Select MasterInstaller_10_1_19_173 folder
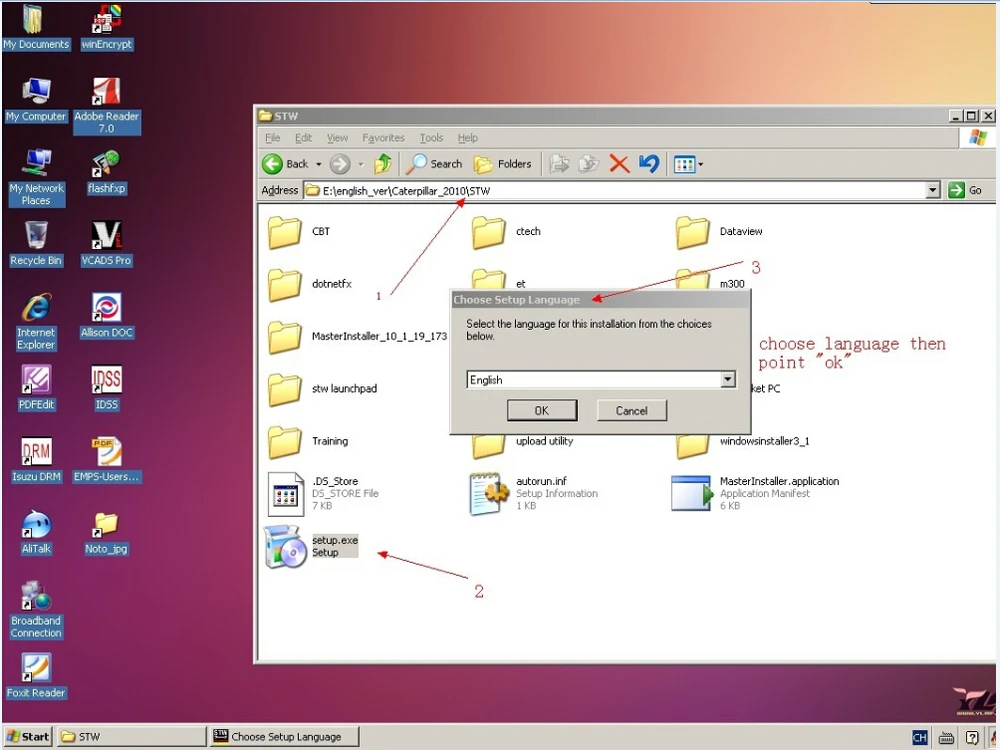 [x=358, y=336]
